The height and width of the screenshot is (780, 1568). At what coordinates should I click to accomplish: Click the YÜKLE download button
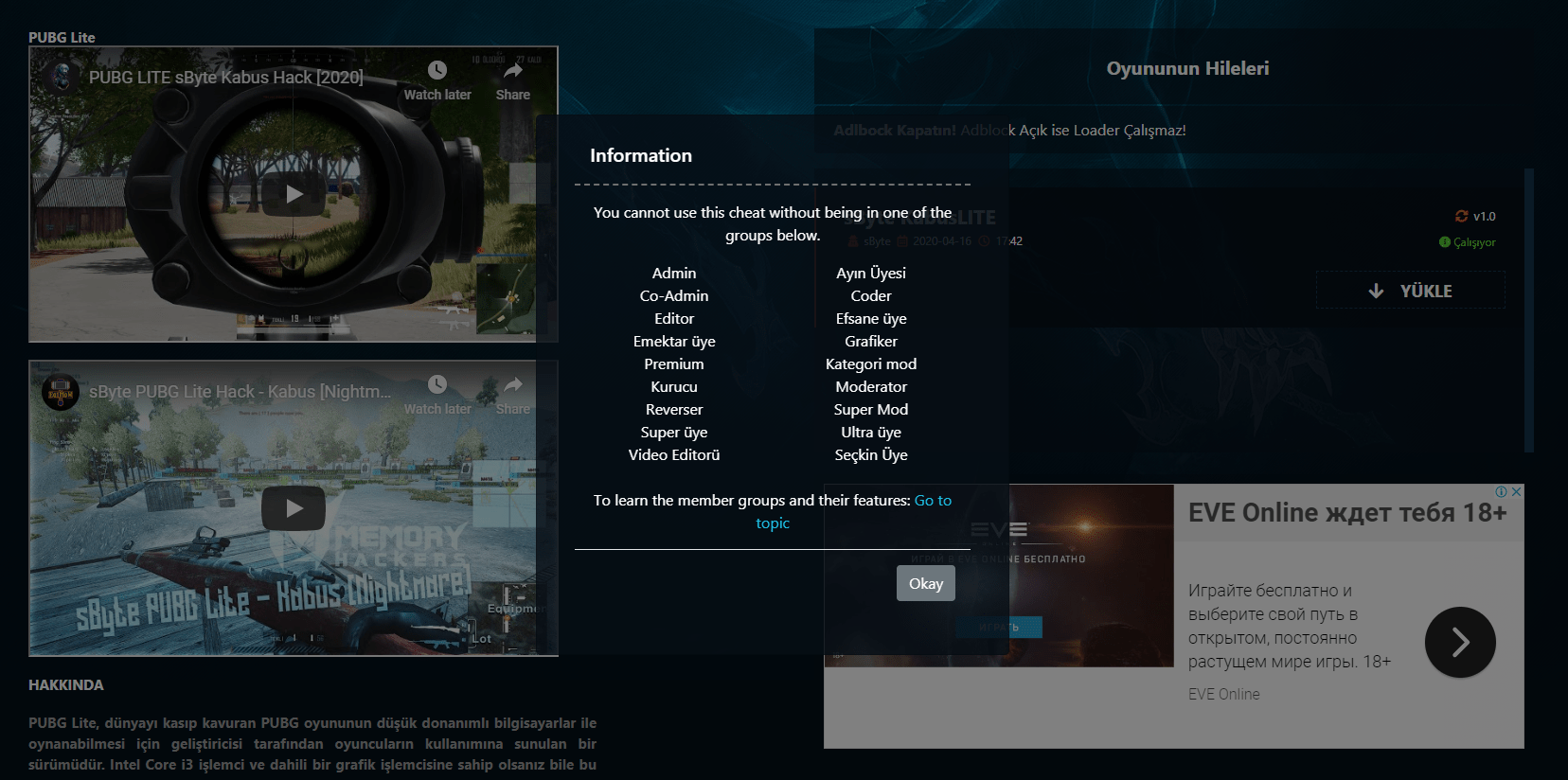[1411, 291]
